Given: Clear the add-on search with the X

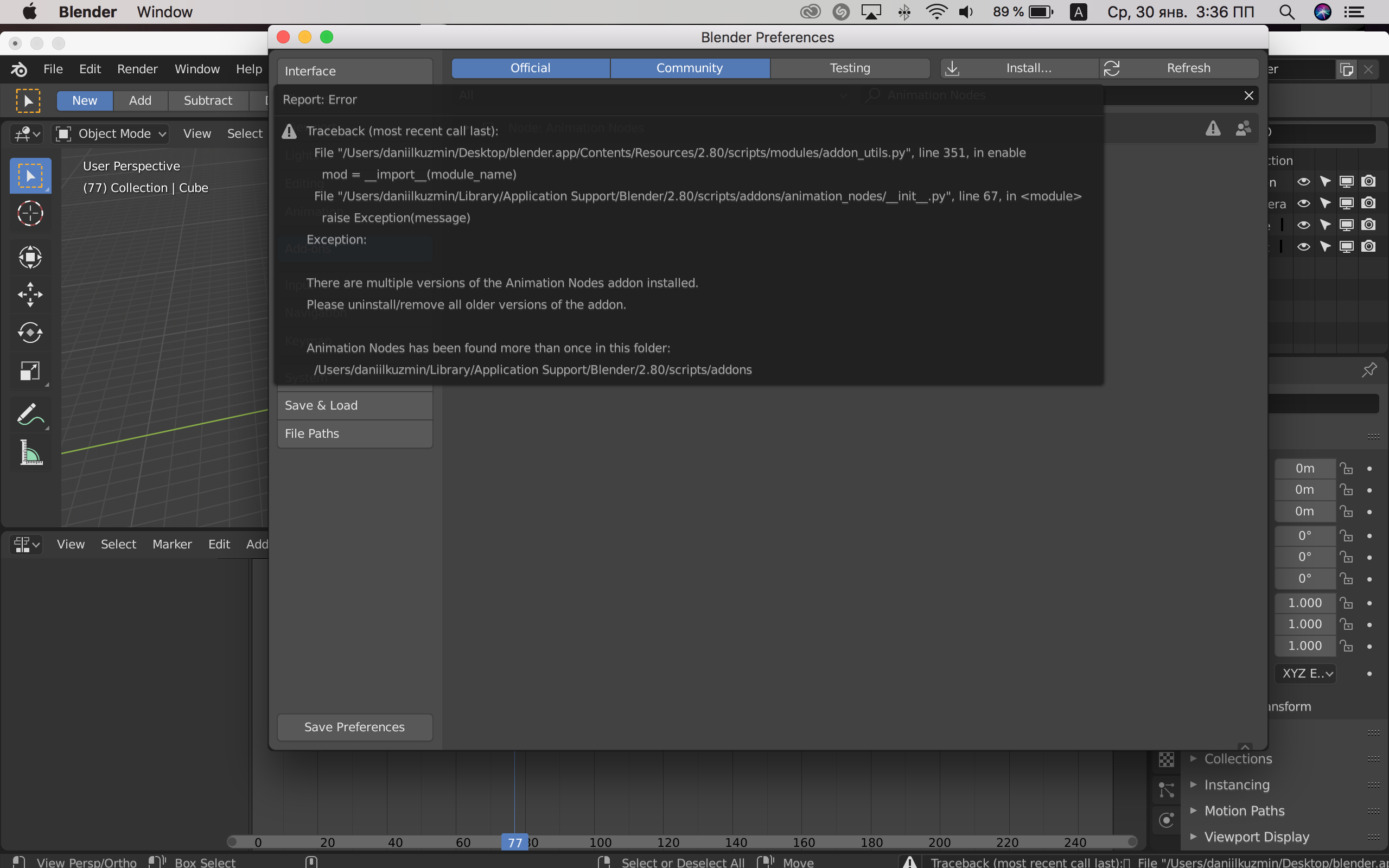Looking at the screenshot, I should [x=1248, y=95].
